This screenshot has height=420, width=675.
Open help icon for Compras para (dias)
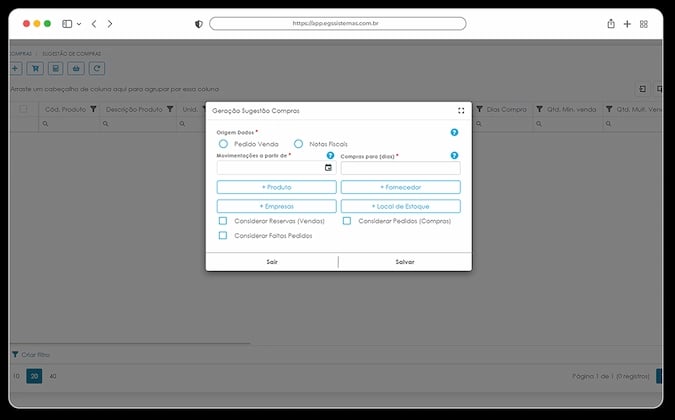tap(454, 155)
